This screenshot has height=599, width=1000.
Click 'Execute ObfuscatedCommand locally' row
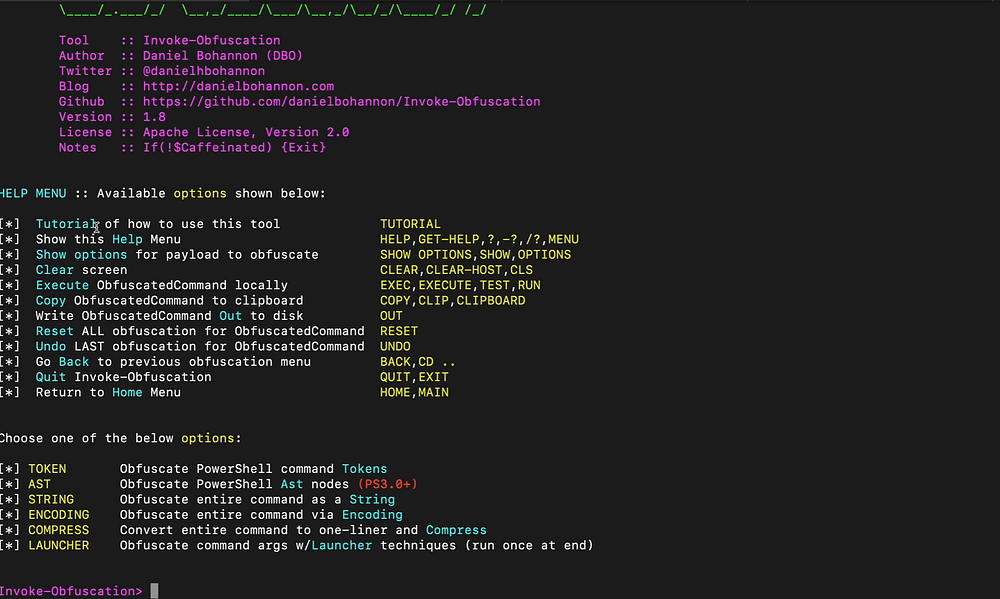[x=162, y=285]
